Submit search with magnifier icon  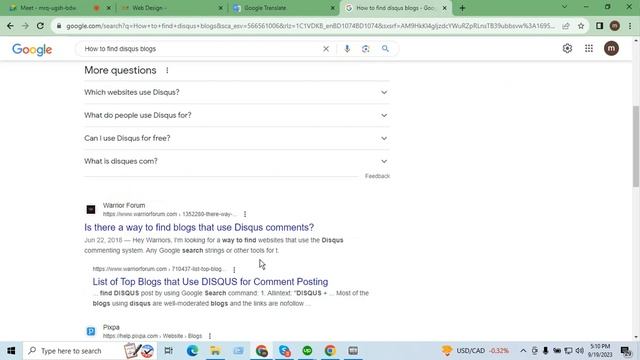pos(385,49)
